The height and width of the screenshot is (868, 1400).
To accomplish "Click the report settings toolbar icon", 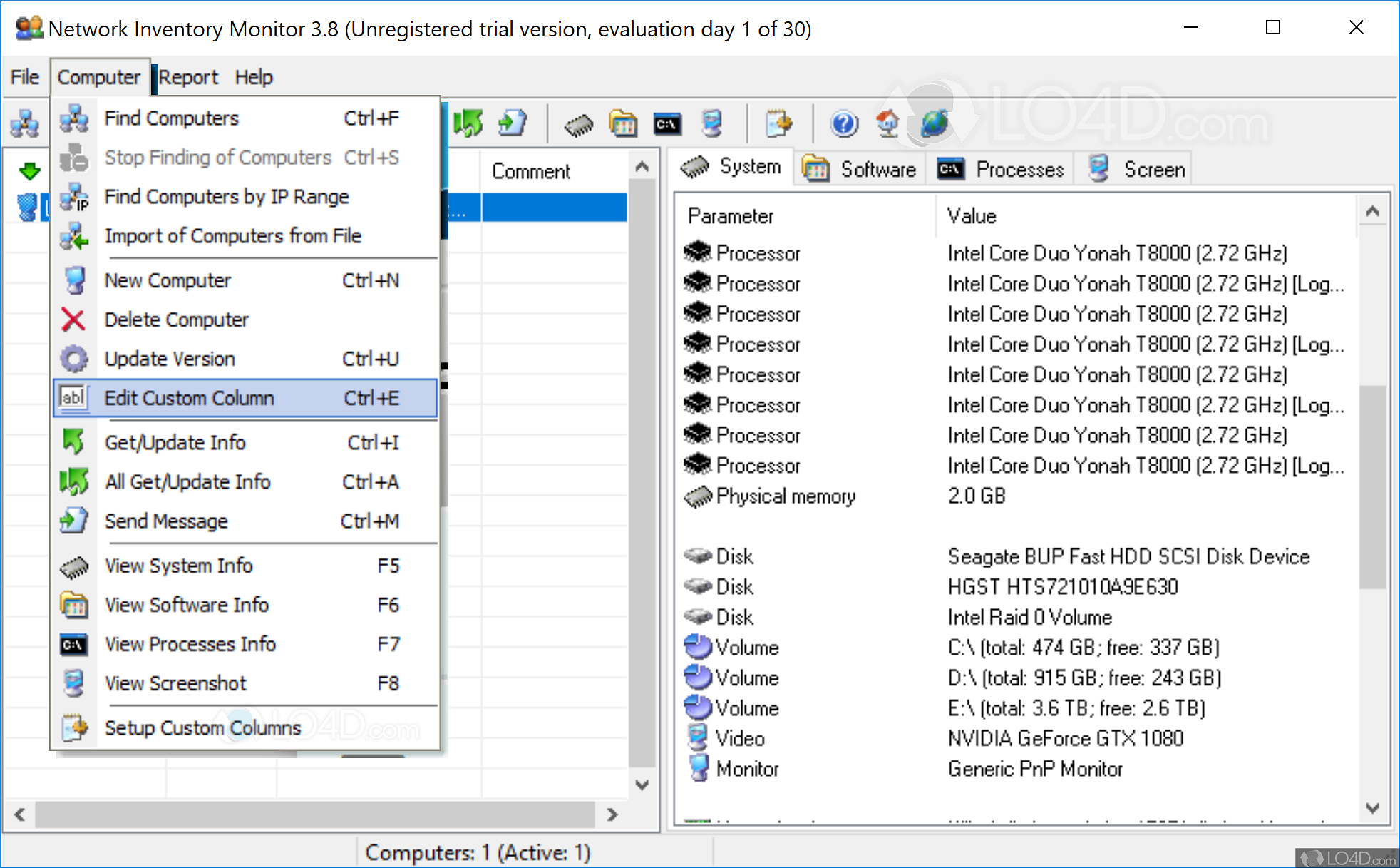I will (x=781, y=123).
